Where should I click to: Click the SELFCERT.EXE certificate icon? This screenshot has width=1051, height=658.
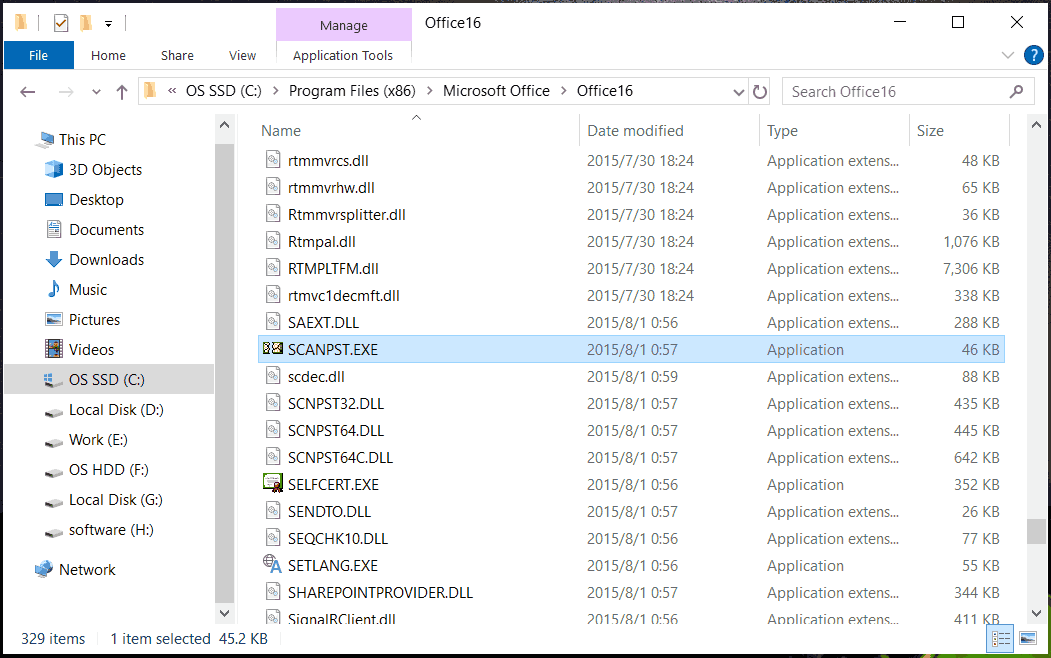click(273, 483)
